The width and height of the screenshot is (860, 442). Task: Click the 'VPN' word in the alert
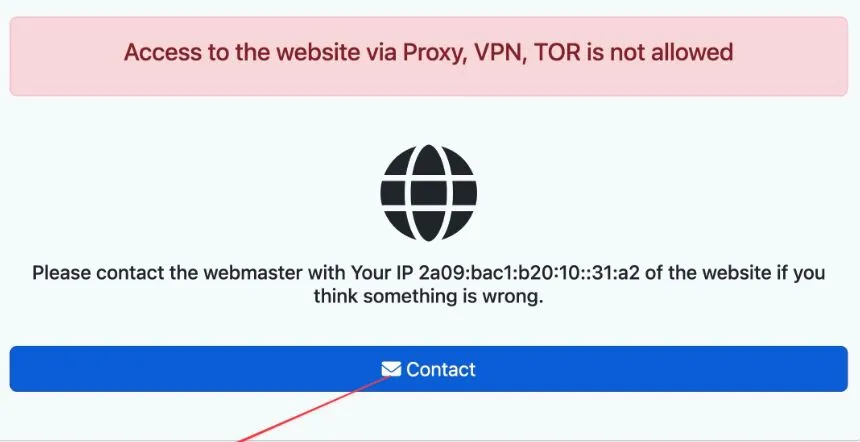coord(497,53)
